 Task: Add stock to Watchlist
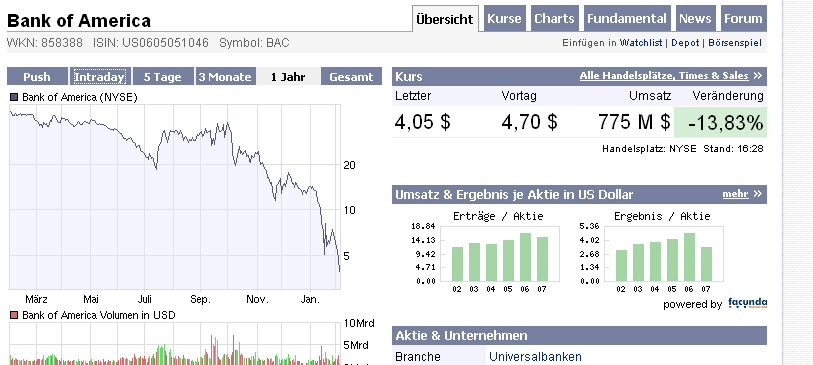pyautogui.click(x=641, y=43)
